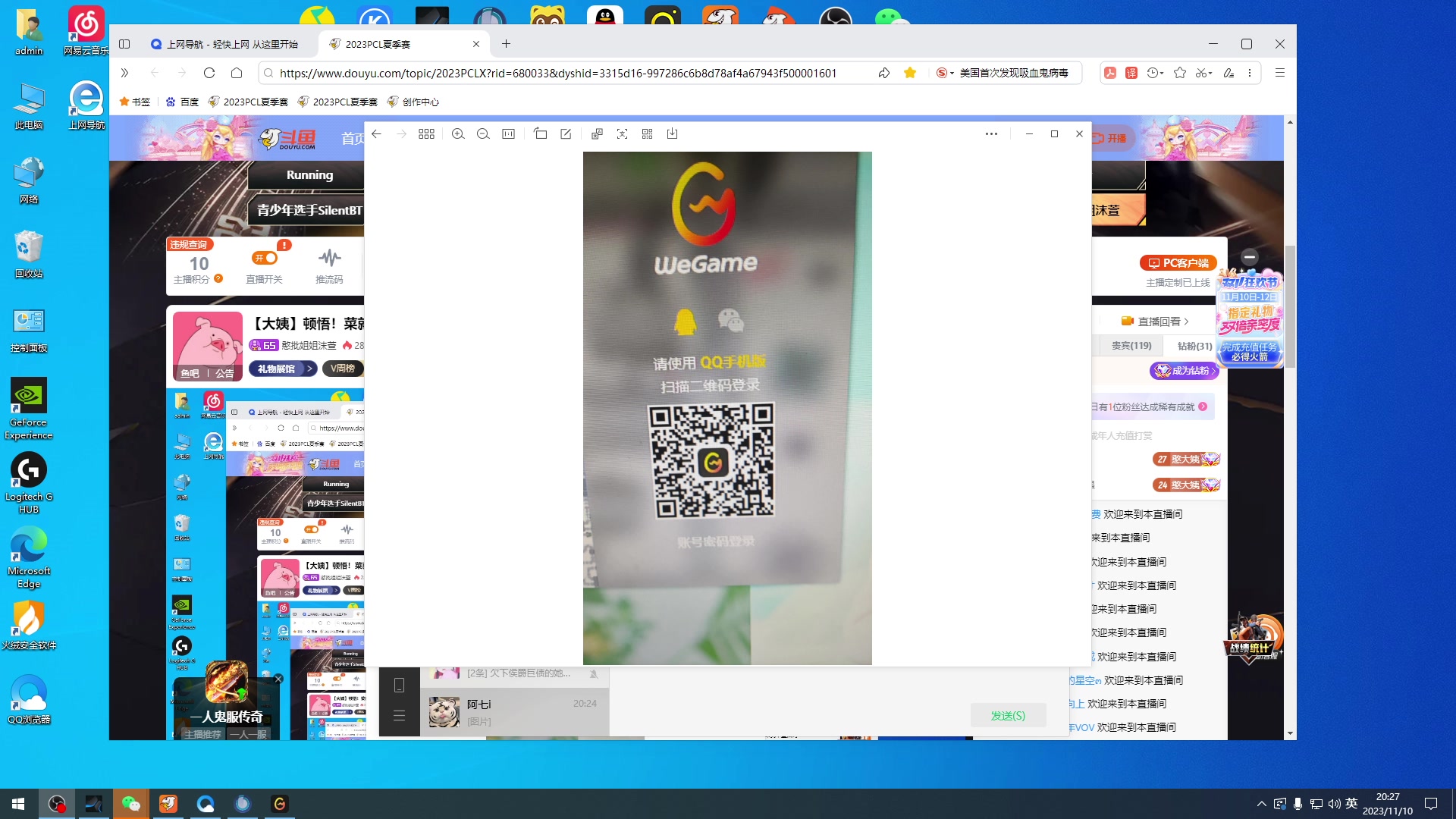
Task: Close the 2023PCL夏季赛 browser tab
Action: 476,44
